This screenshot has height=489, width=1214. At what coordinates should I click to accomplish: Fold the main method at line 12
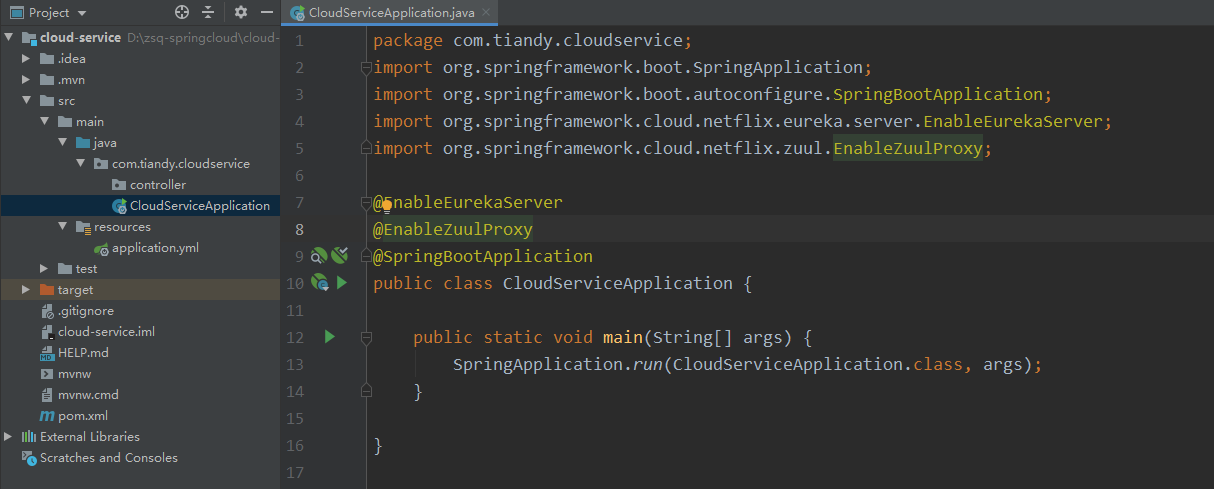tap(366, 338)
